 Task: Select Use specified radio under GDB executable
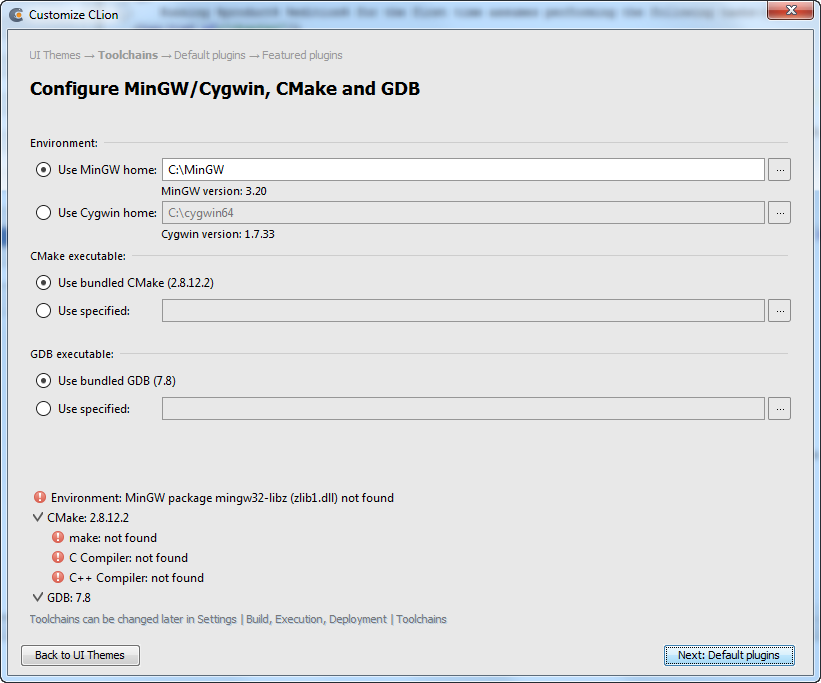[43, 409]
